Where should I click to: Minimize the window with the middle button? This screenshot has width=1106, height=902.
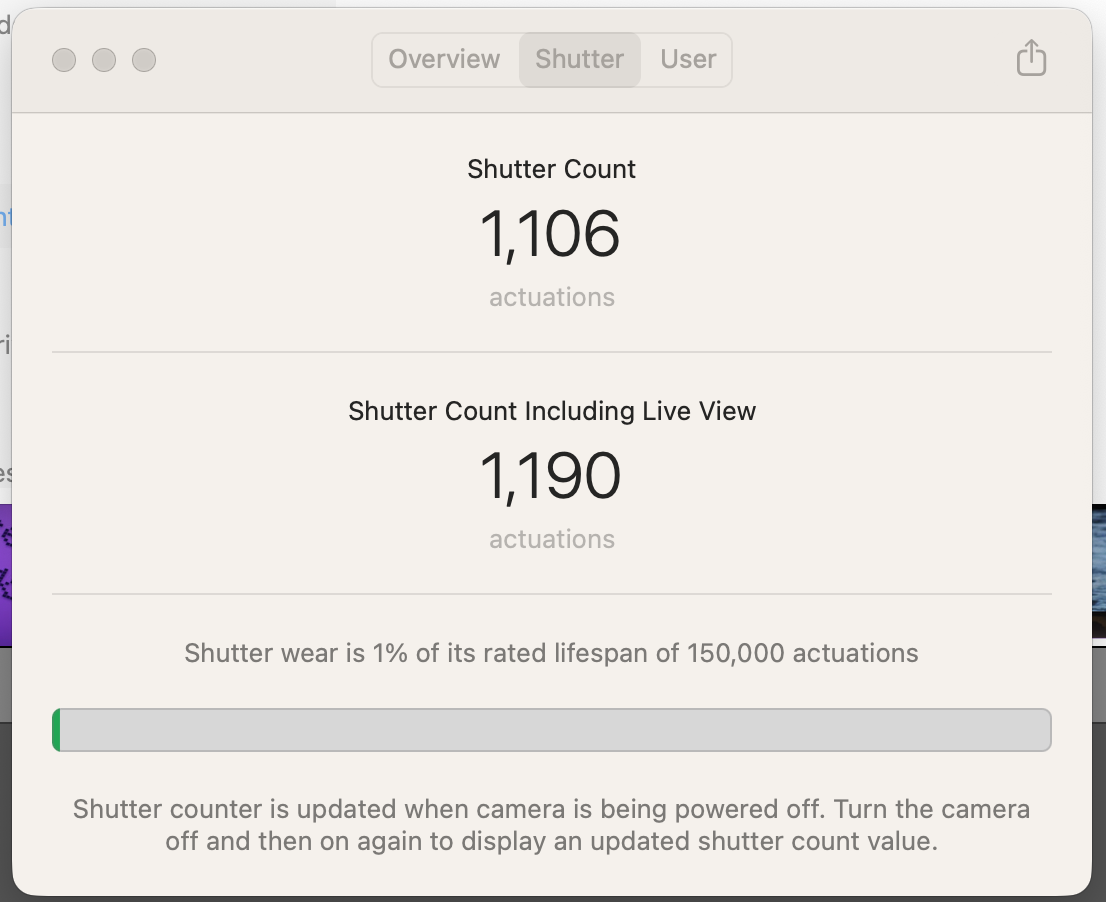(x=104, y=60)
